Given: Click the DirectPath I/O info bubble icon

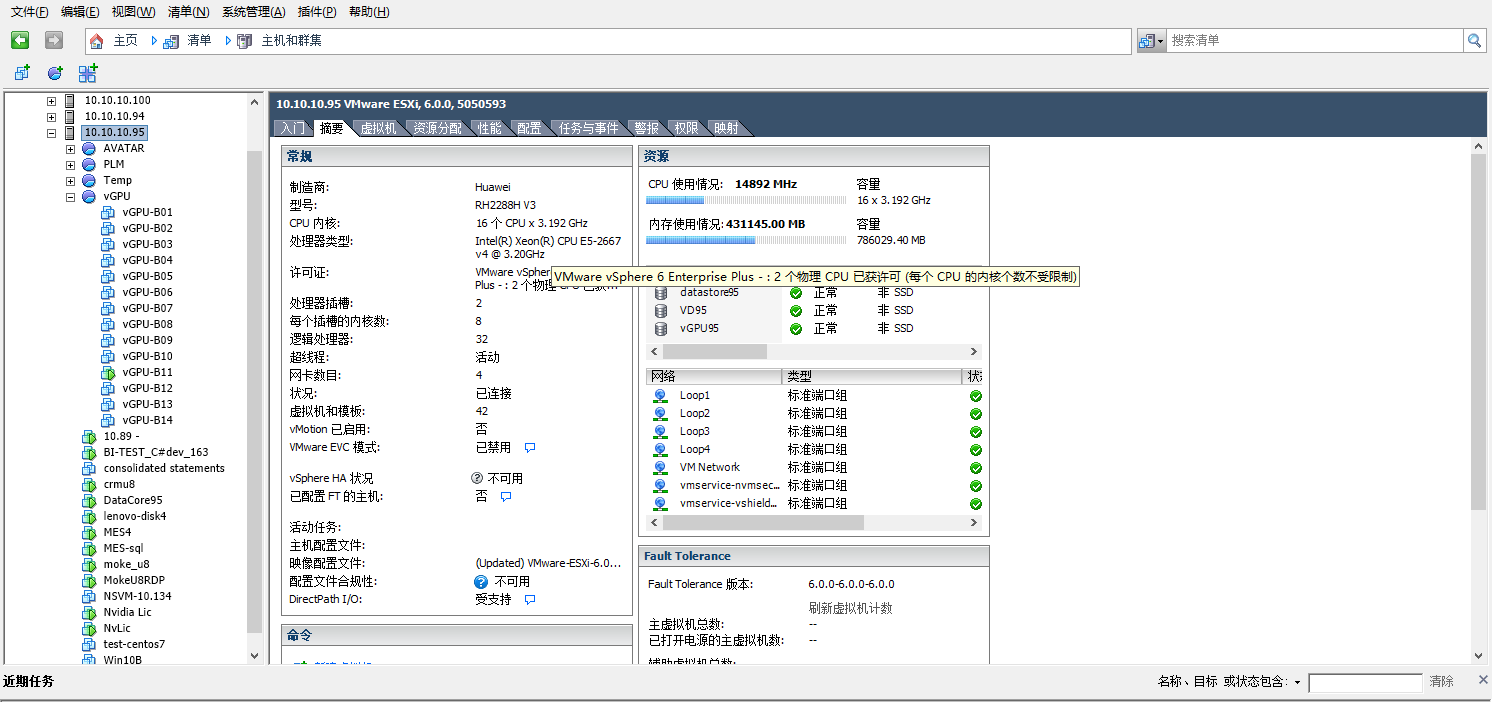Looking at the screenshot, I should [x=530, y=600].
